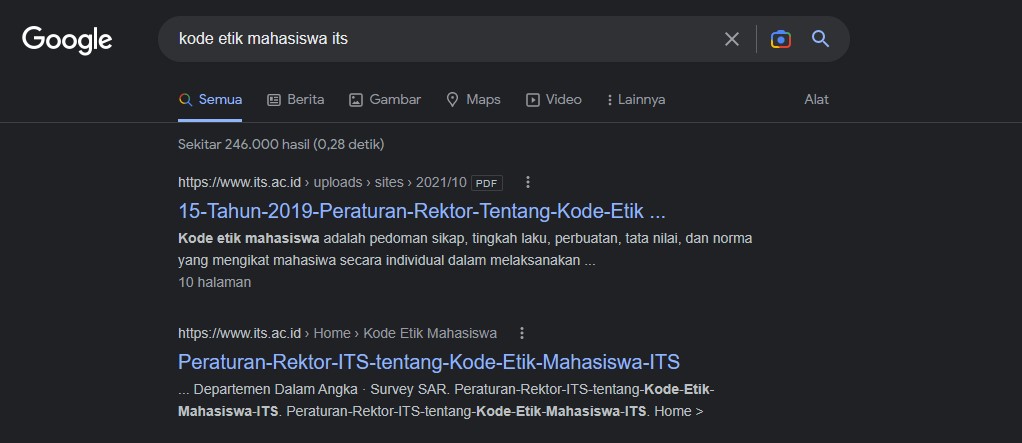Viewport: 1022px width, 443px height.
Task: Open three-dot menu for the PDF result
Action: (528, 182)
